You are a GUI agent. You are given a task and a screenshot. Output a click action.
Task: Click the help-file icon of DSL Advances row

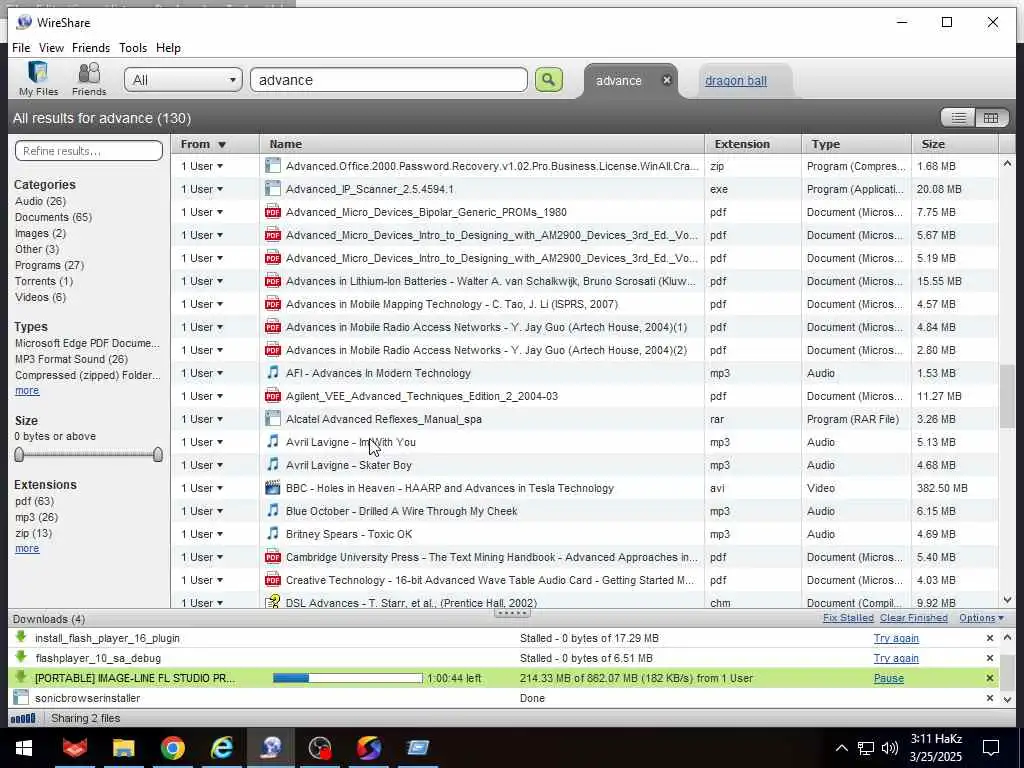272,601
